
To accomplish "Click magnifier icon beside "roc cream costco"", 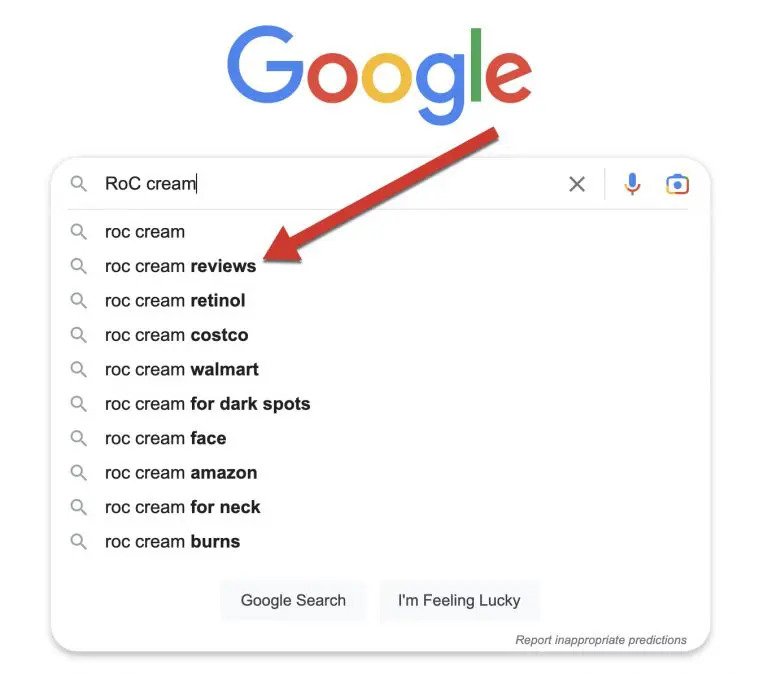I will coord(79,335).
